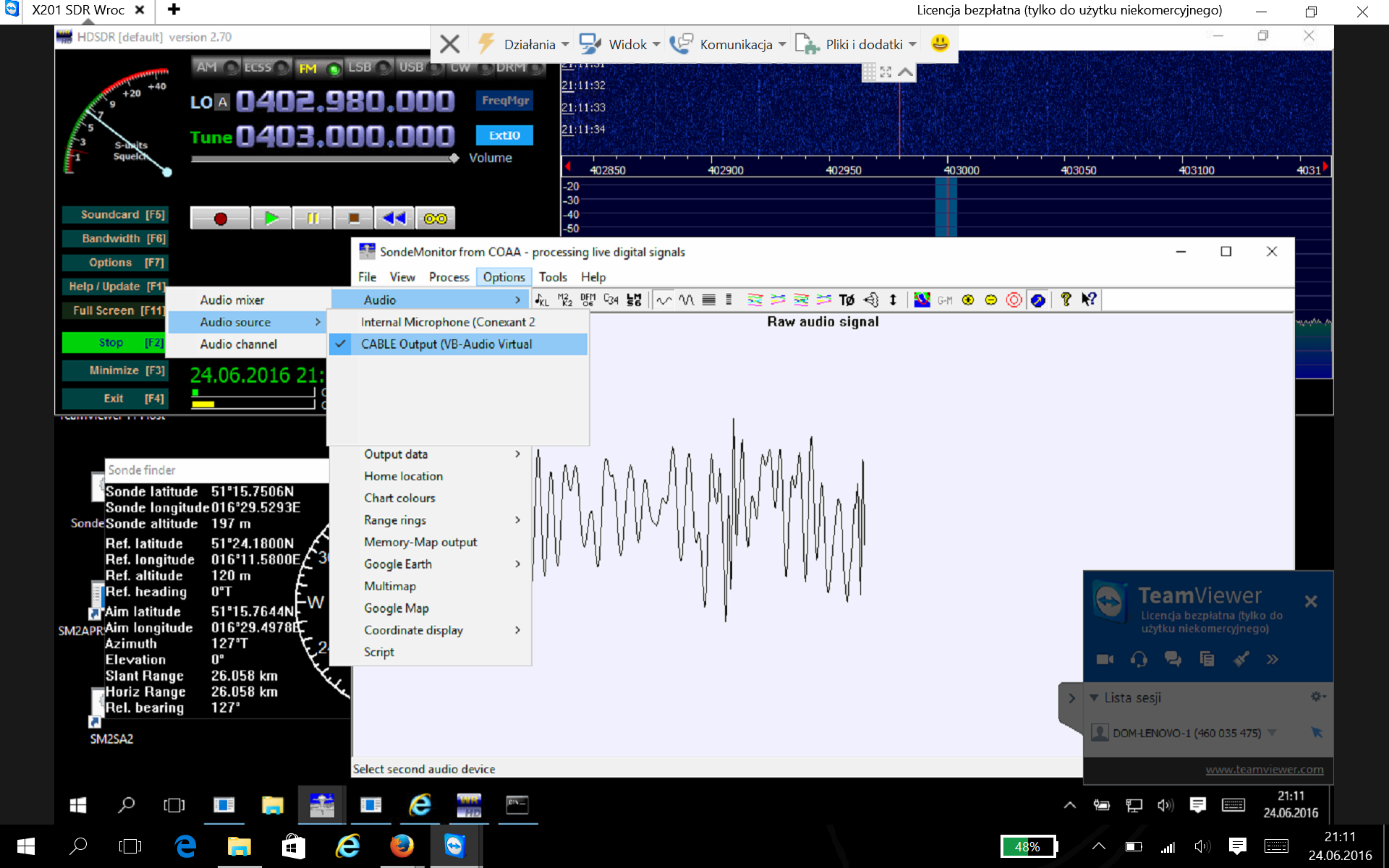Collapse the Lista sesji section
Image resolution: width=1389 pixels, height=868 pixels.
click(x=1094, y=698)
